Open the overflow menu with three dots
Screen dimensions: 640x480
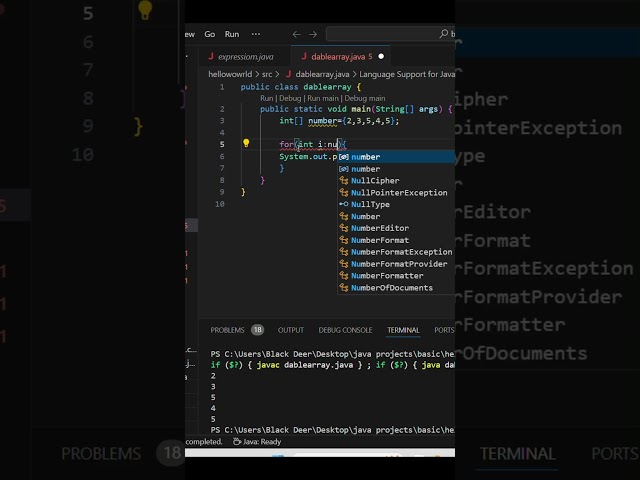pos(256,34)
